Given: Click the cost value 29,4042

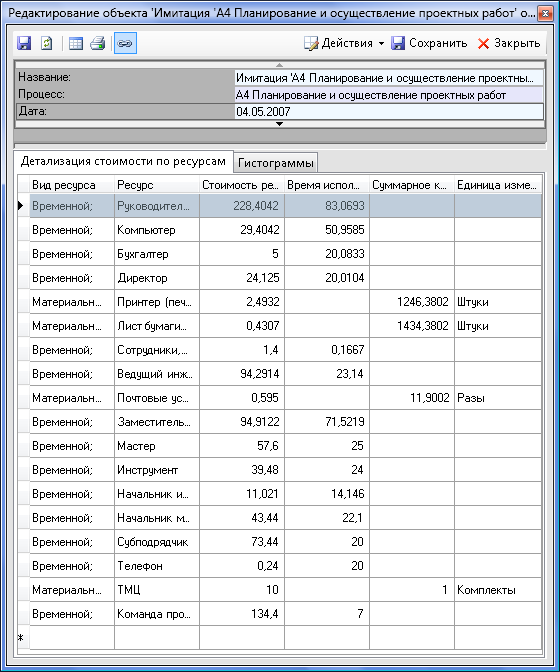Looking at the screenshot, I should [x=242, y=230].
